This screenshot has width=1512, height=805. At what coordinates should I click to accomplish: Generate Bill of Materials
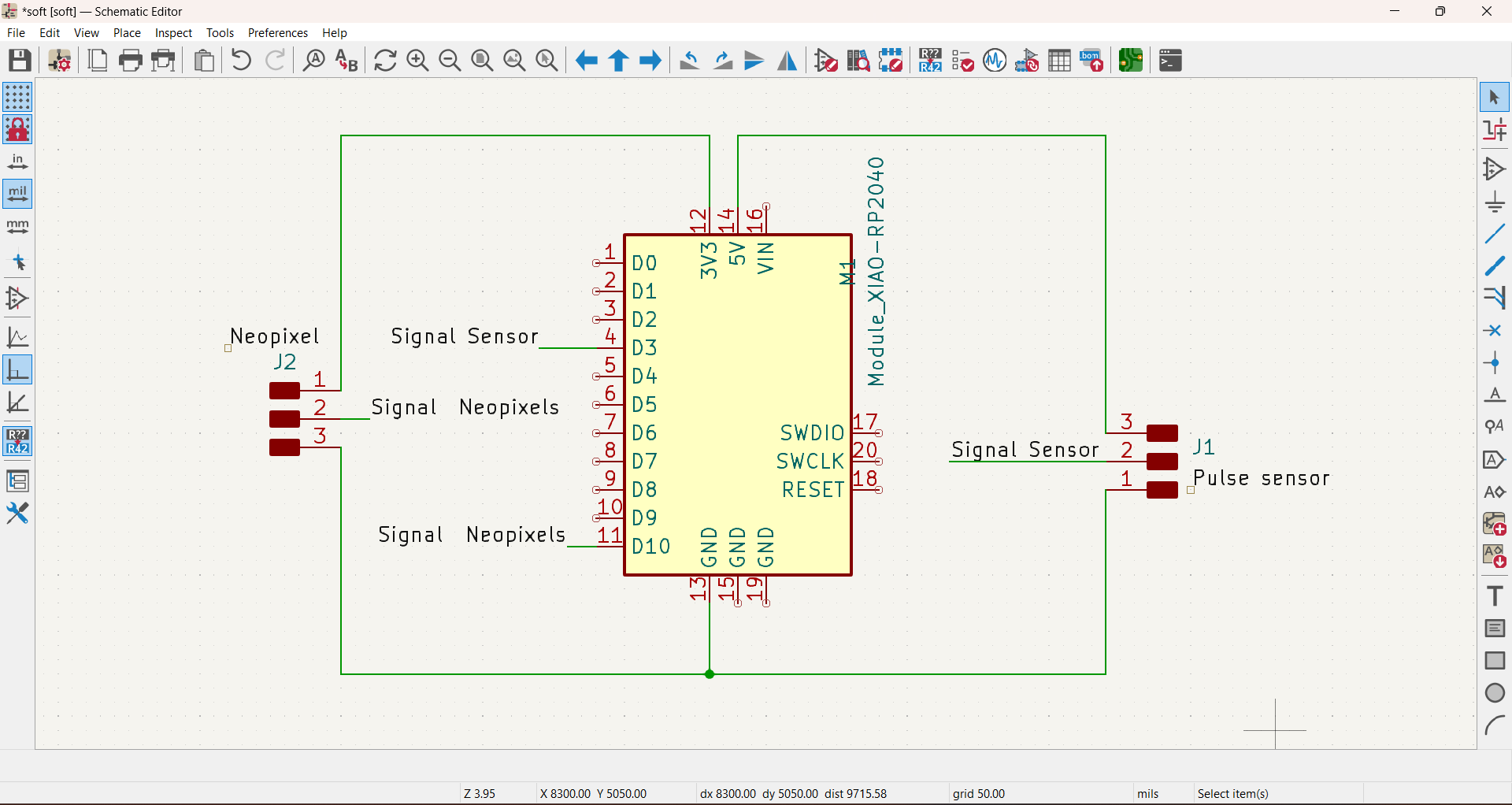(x=1091, y=61)
